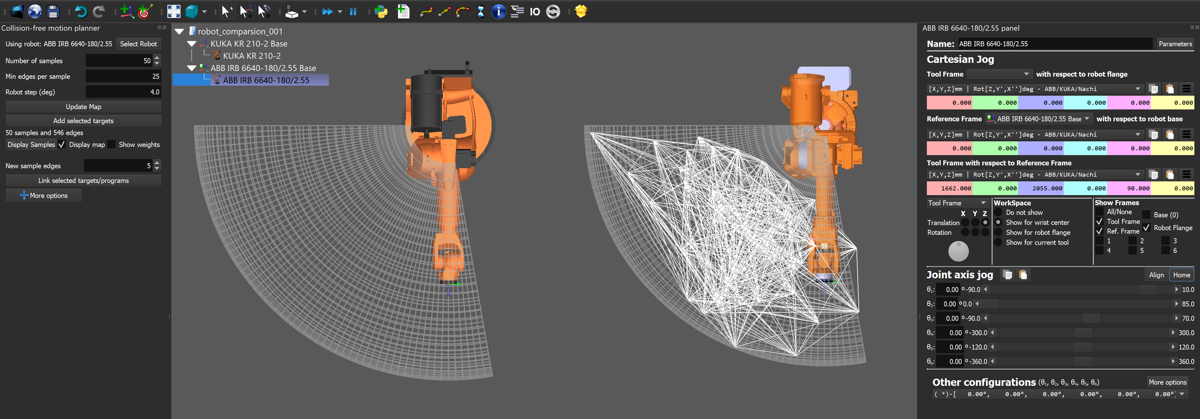Image resolution: width=1200 pixels, height=419 pixels.
Task: Click the Undo icon in toolbar
Action: 81,12
